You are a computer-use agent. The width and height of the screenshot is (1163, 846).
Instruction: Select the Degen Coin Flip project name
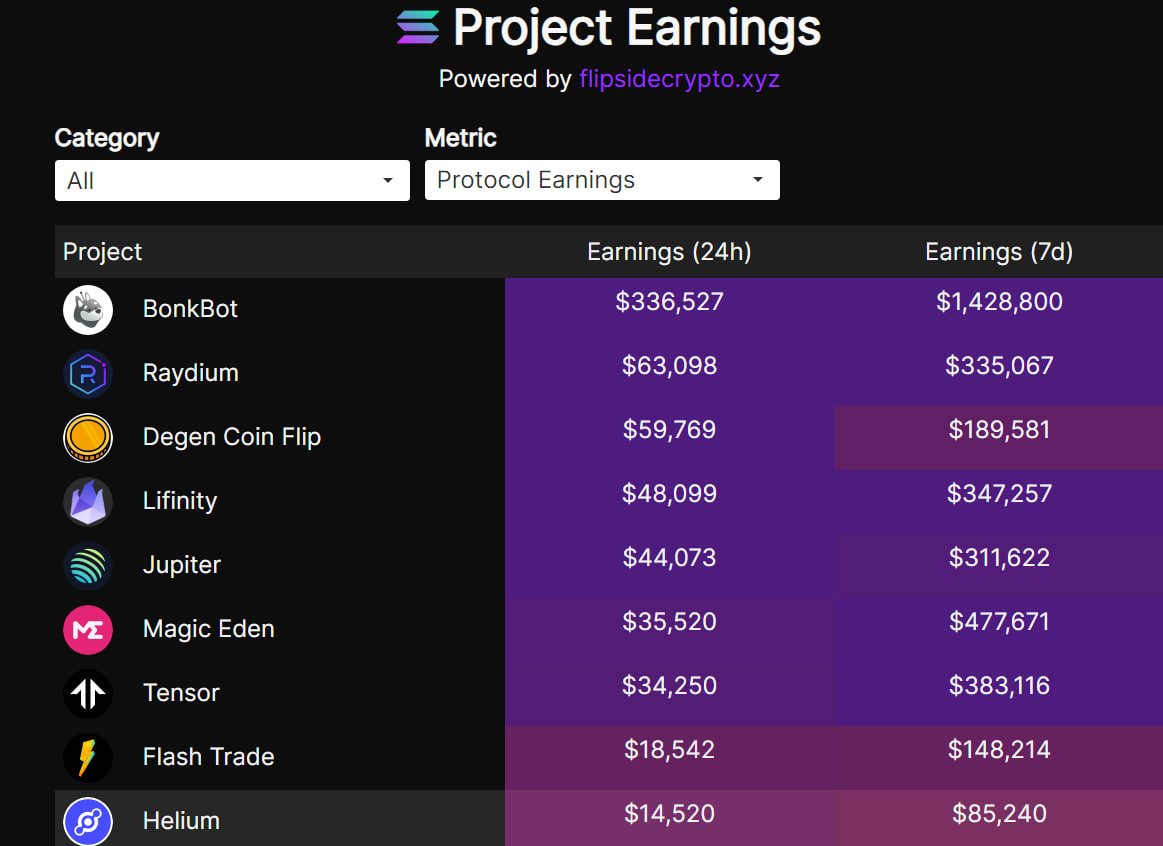231,437
